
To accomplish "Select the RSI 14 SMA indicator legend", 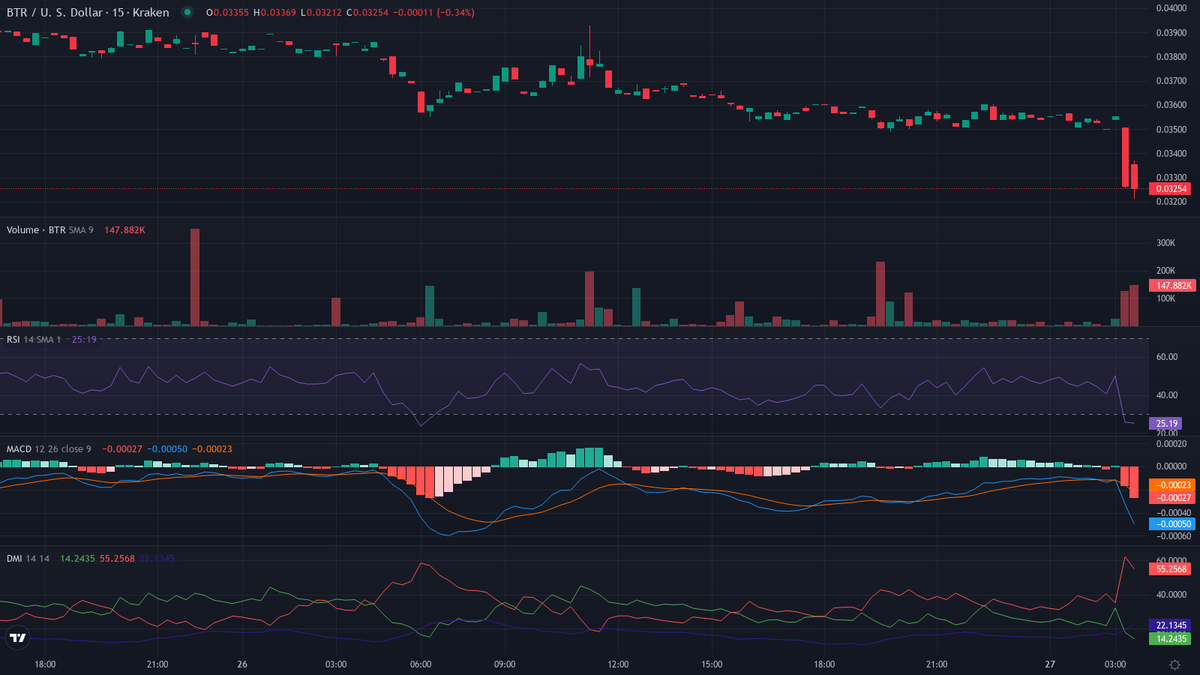I will click(34, 339).
